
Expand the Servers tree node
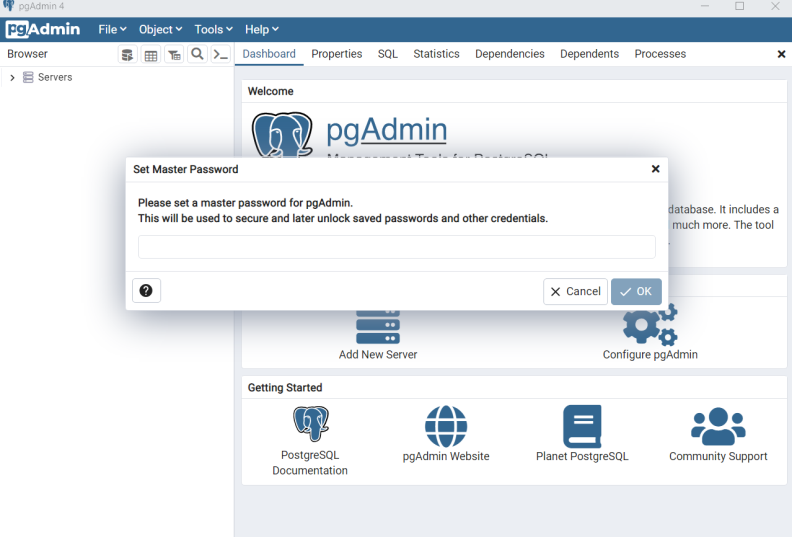coord(12,77)
